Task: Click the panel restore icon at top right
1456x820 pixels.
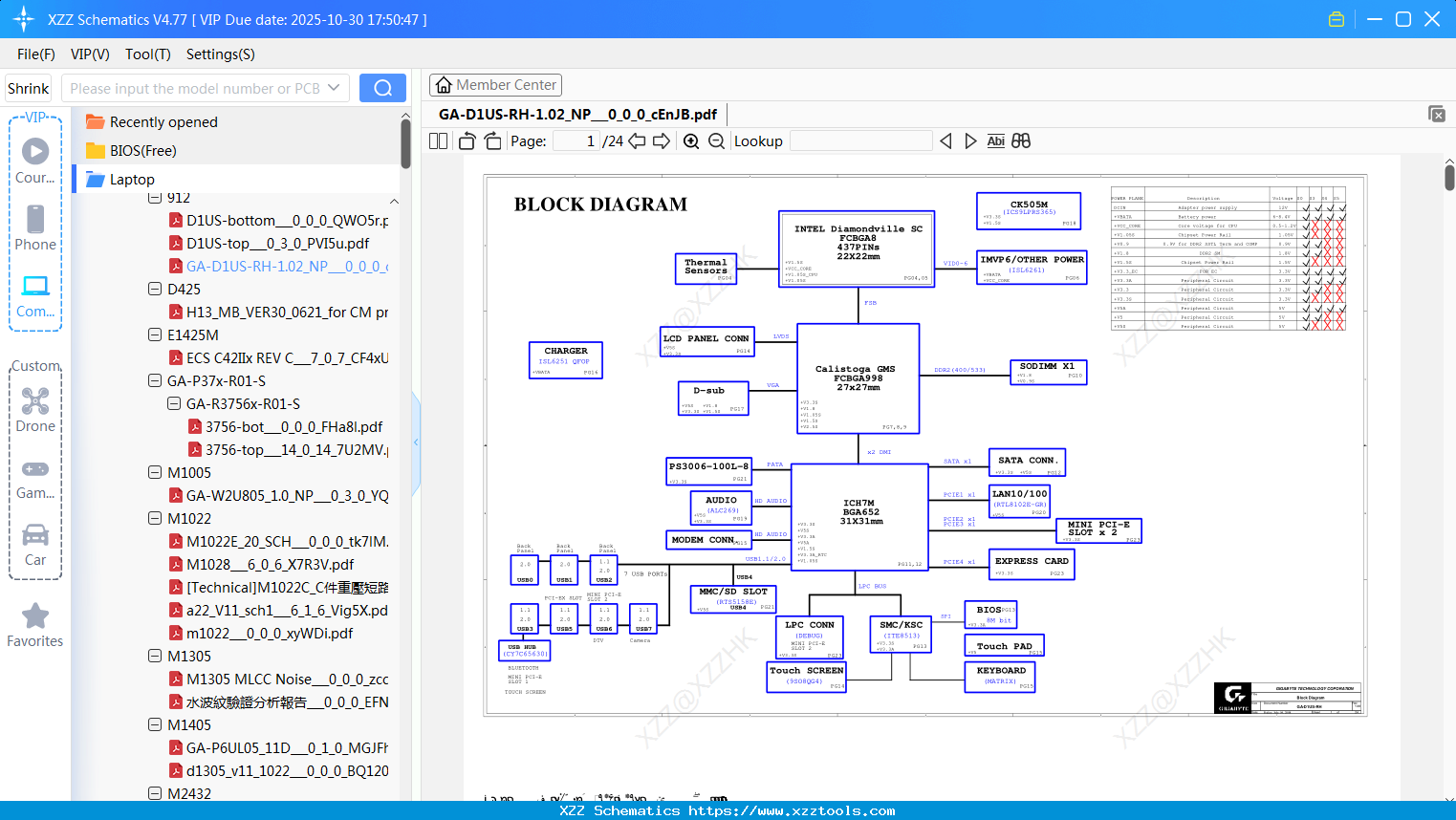Action: pos(1437,114)
